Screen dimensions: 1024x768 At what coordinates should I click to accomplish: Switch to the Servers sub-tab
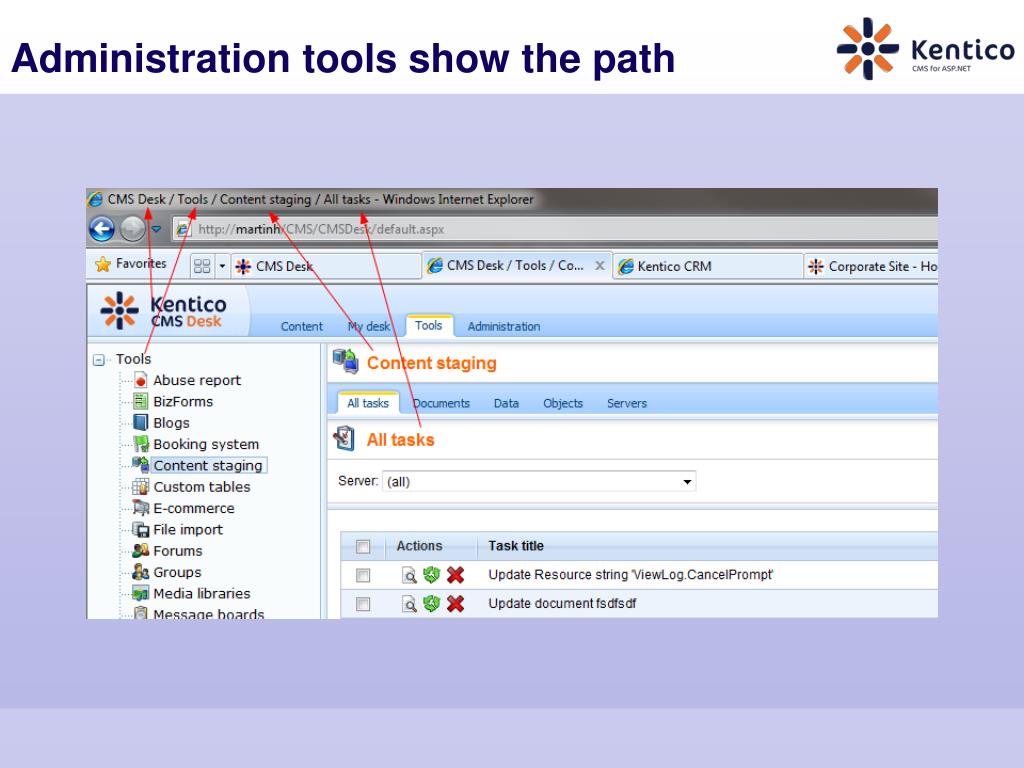point(627,404)
